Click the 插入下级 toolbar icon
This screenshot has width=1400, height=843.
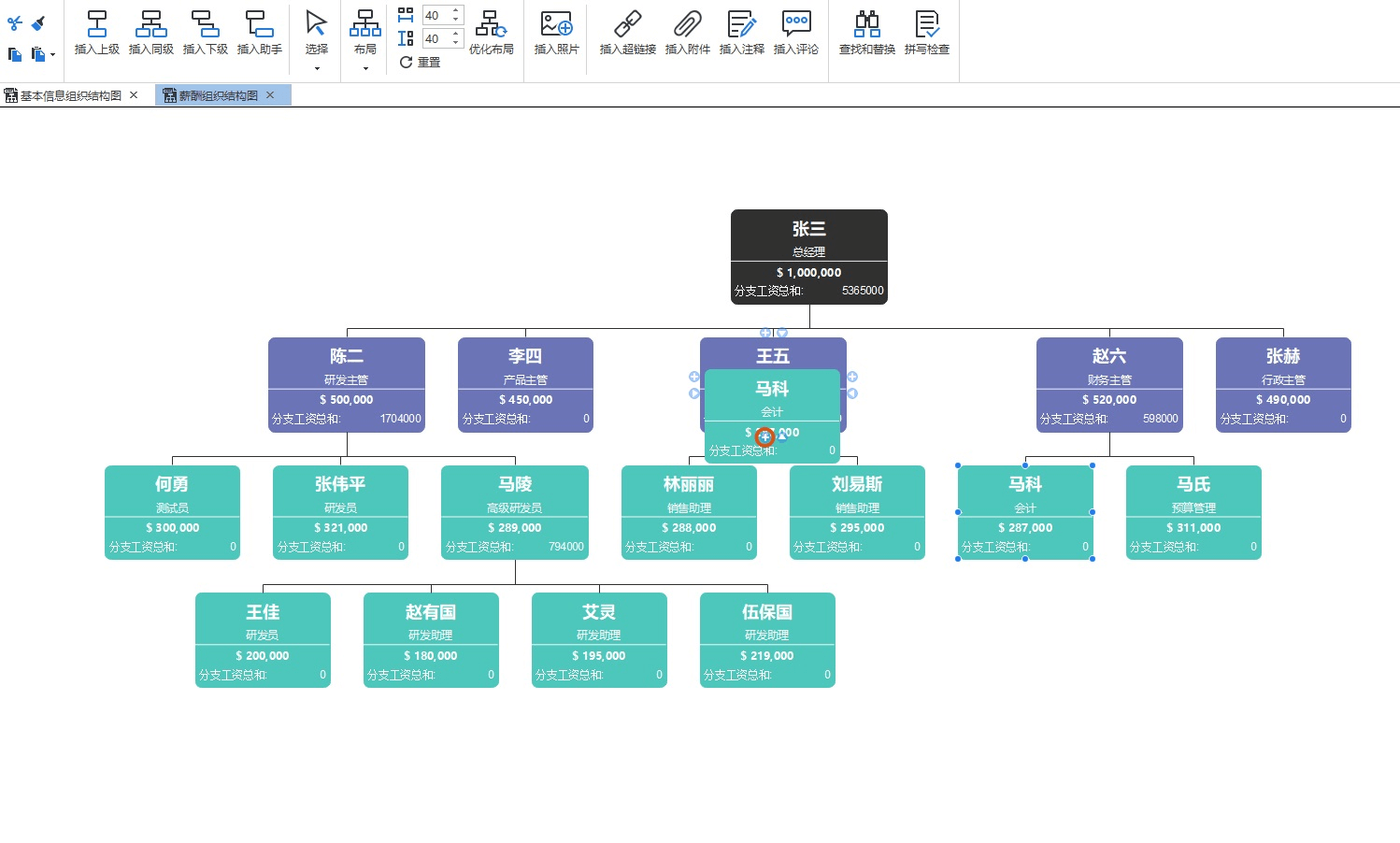[x=206, y=24]
